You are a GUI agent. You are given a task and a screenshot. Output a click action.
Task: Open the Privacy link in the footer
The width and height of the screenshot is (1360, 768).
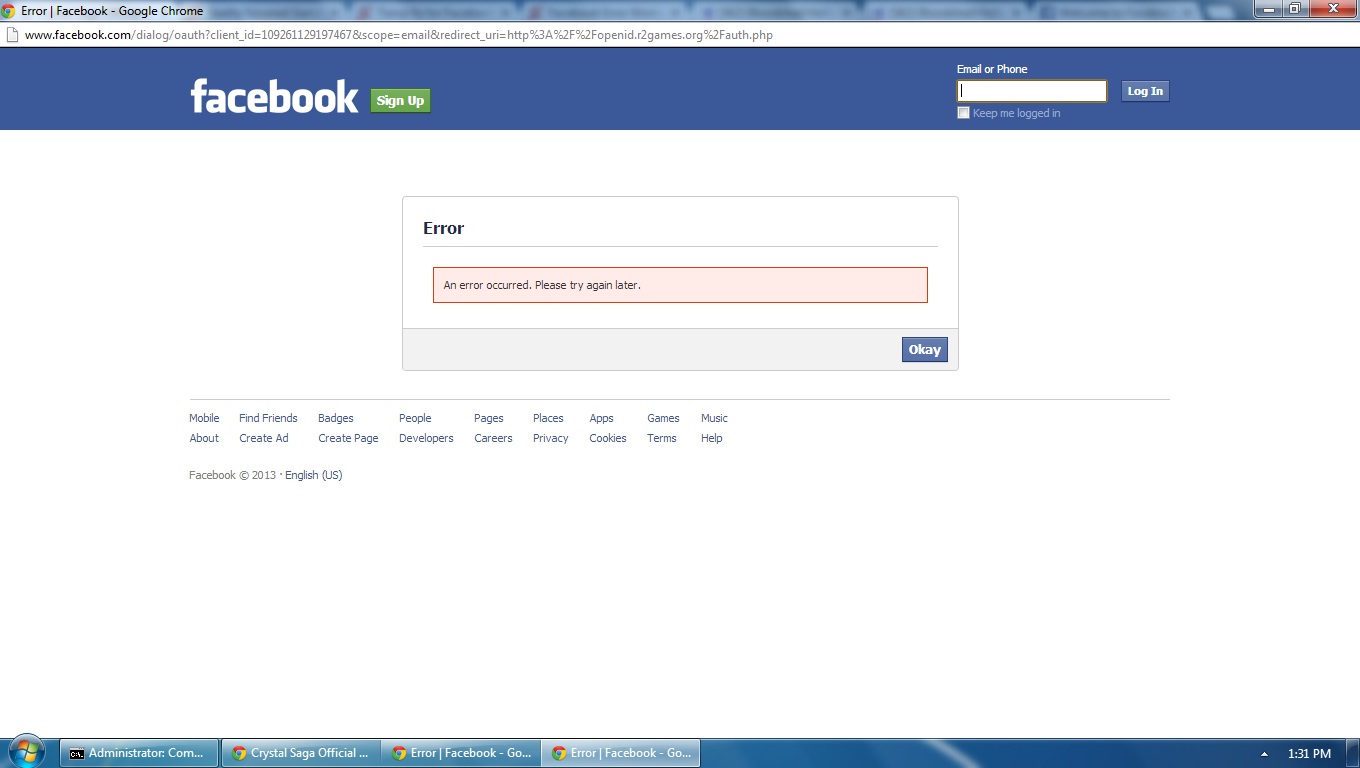point(550,438)
